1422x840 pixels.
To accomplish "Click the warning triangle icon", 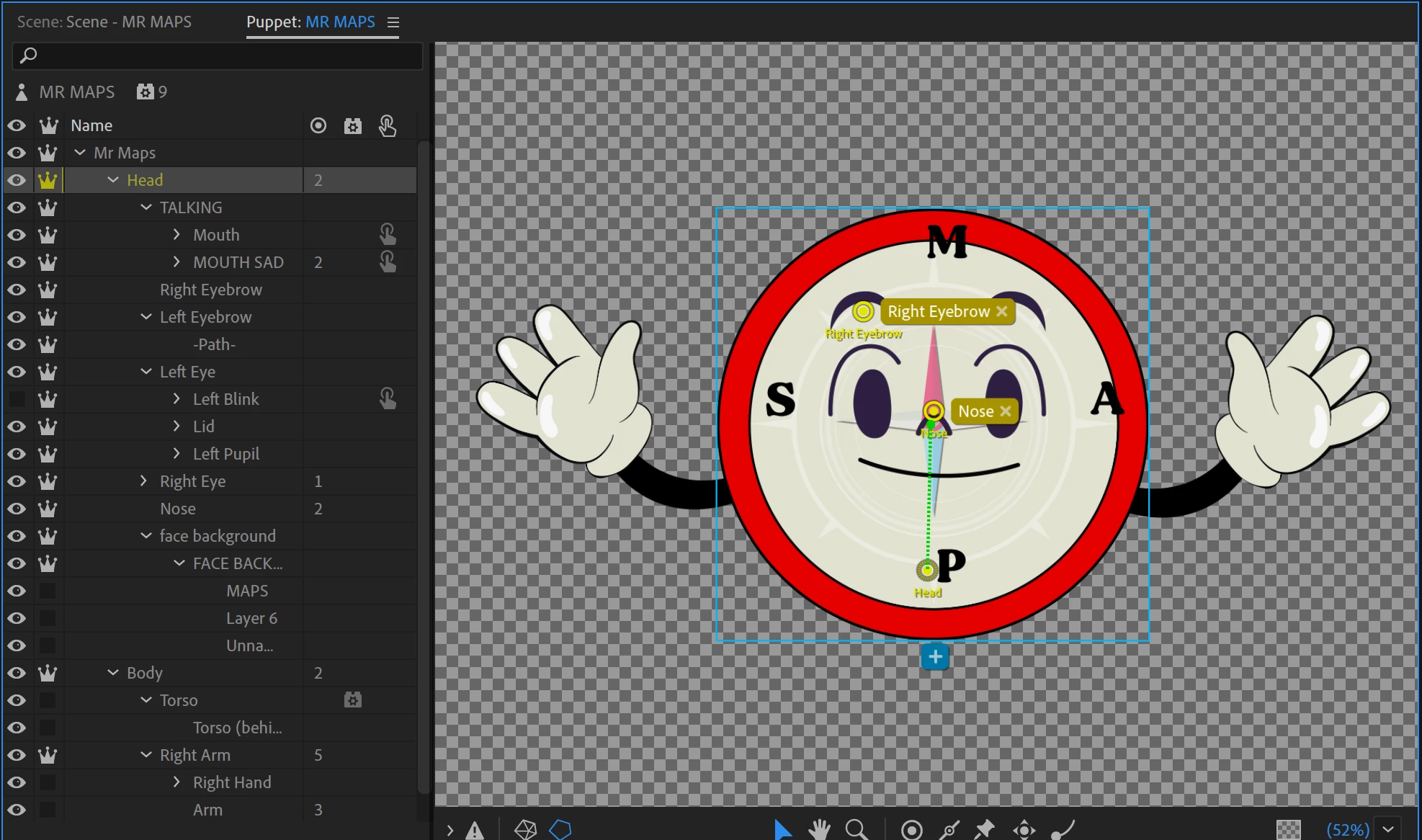I will click(475, 830).
